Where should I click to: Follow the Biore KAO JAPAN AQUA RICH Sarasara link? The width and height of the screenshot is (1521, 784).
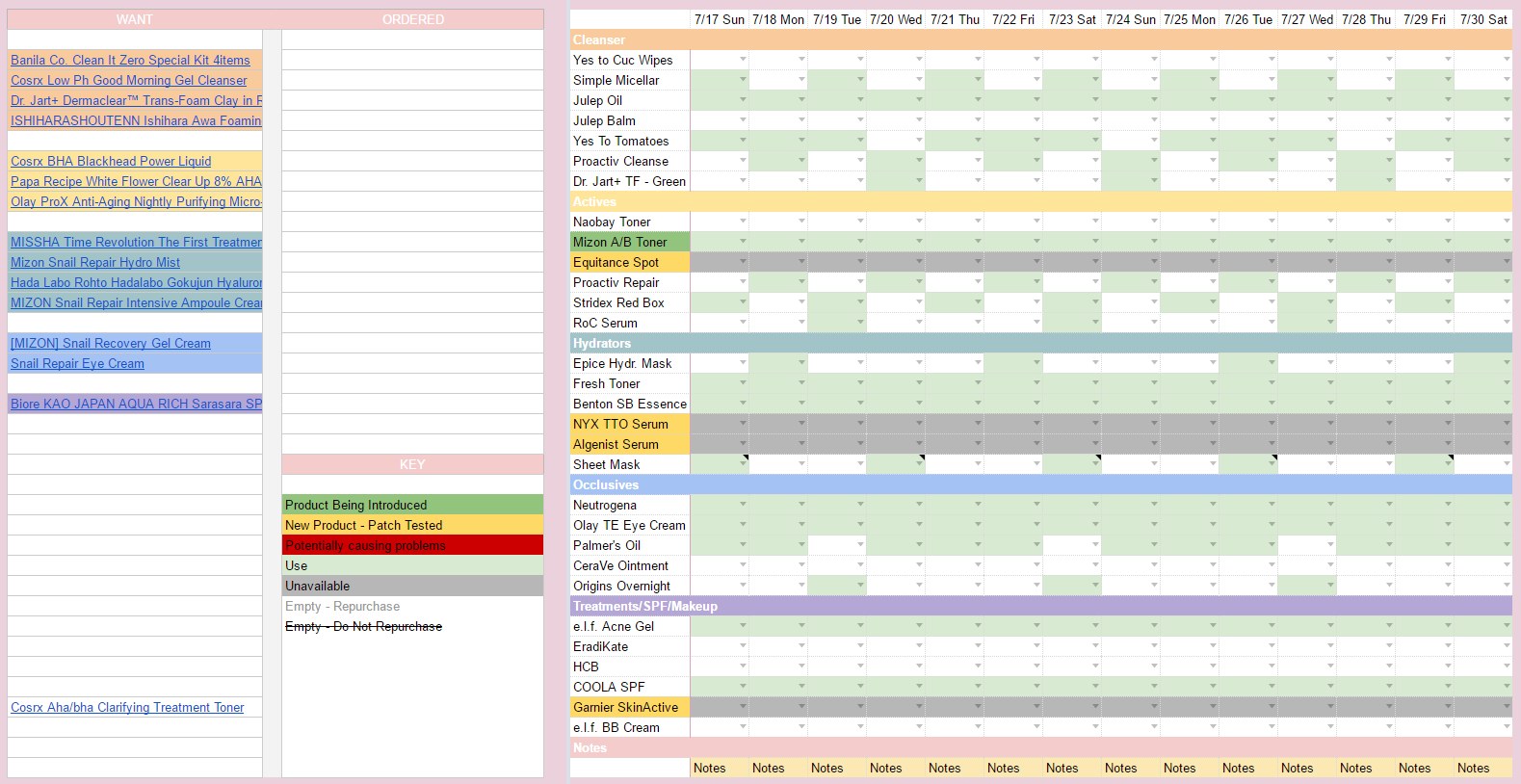[x=136, y=404]
